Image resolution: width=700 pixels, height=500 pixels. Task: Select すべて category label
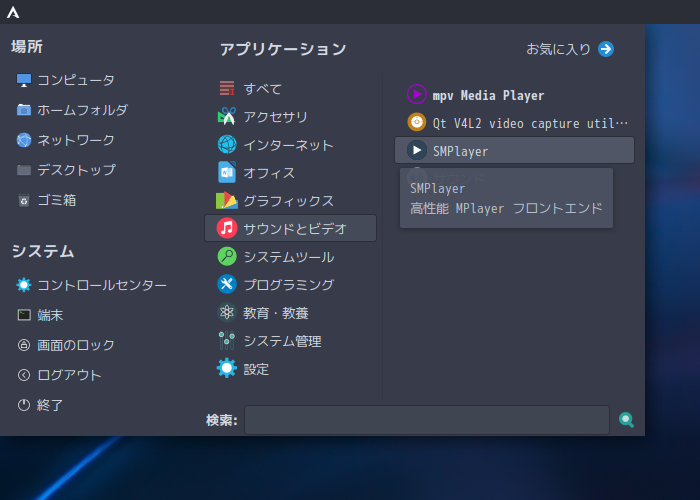tap(262, 89)
